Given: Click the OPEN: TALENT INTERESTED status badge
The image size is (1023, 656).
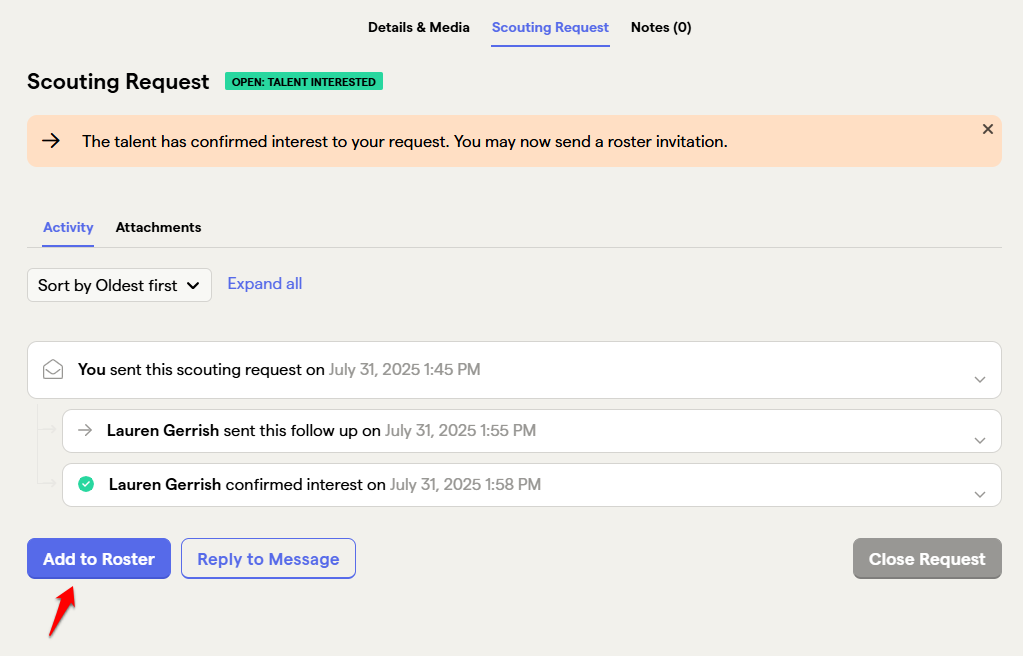Looking at the screenshot, I should [304, 82].
